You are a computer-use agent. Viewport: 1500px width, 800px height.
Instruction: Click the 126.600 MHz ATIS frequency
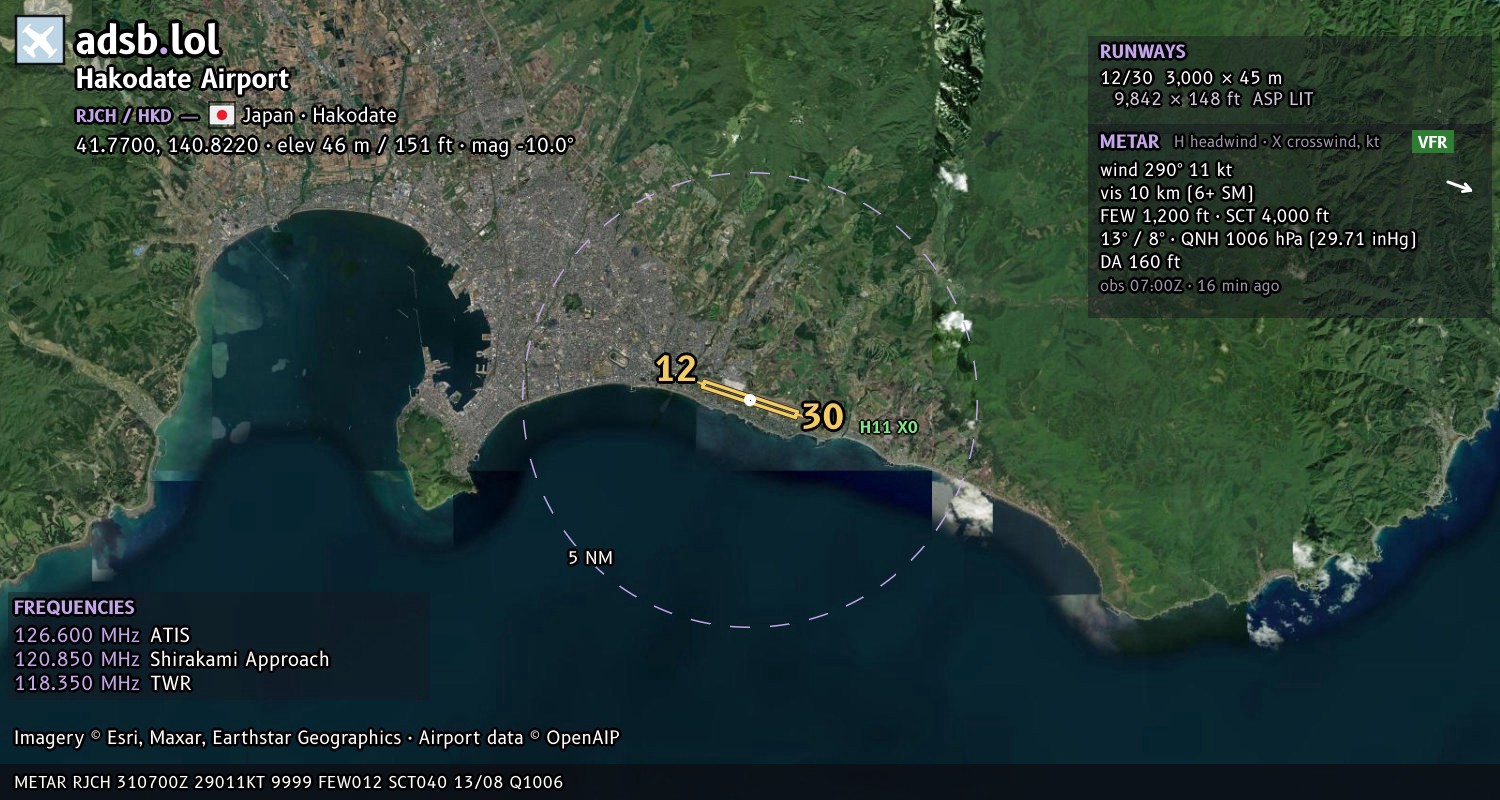pyautogui.click(x=102, y=635)
